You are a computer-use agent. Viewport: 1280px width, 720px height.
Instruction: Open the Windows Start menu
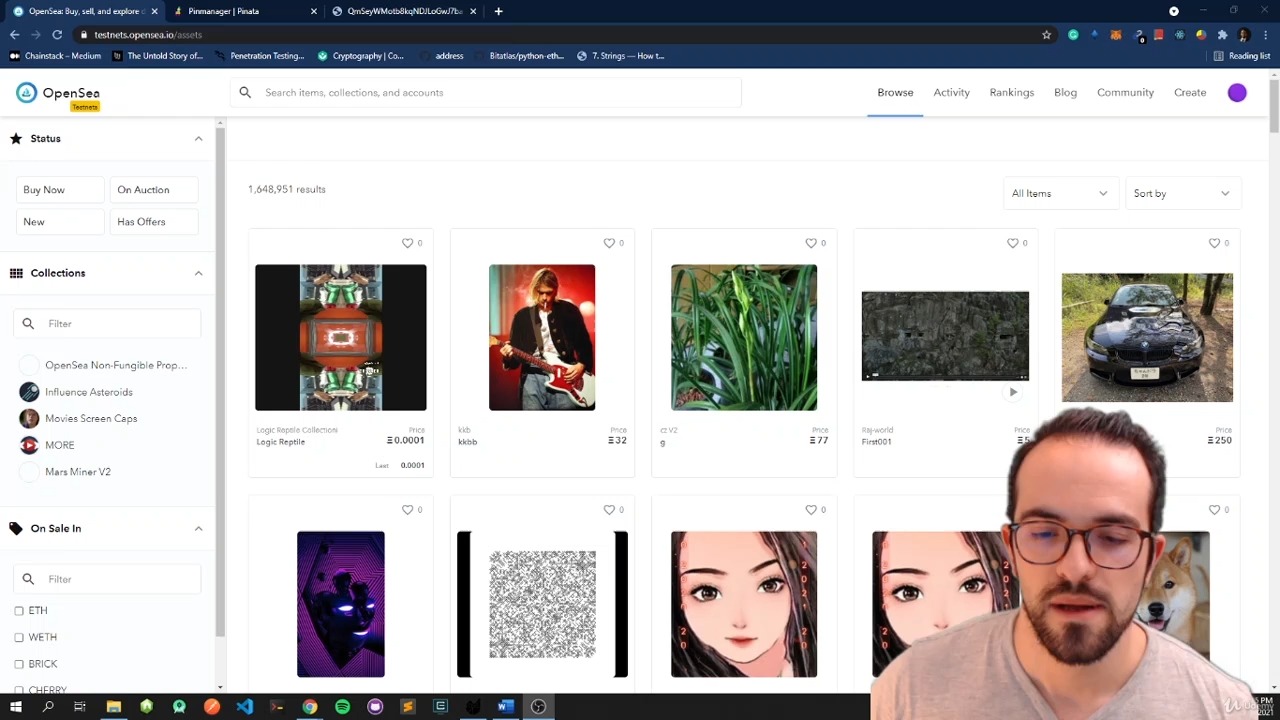point(15,707)
